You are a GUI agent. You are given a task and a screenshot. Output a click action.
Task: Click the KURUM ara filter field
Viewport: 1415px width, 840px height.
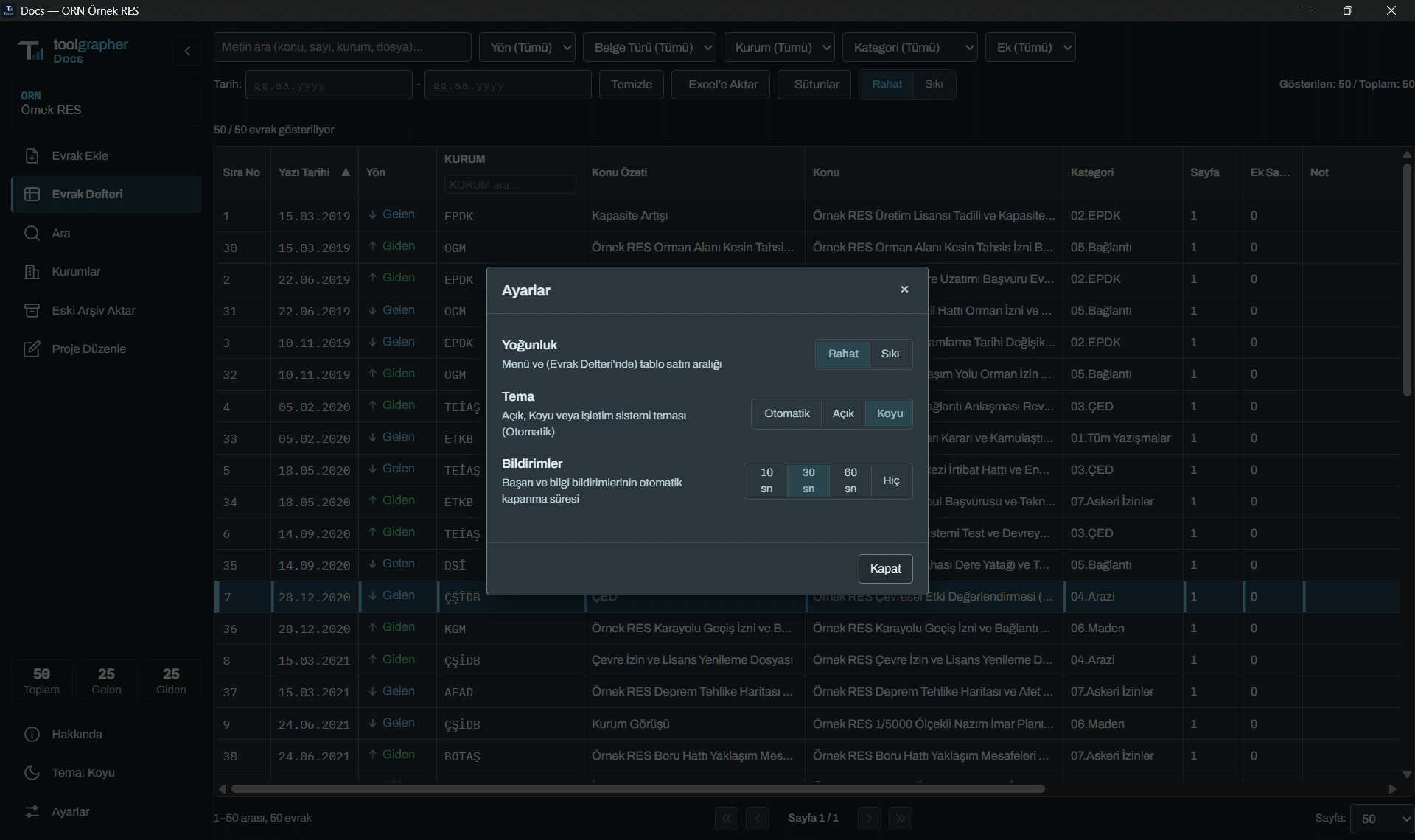pyautogui.click(x=509, y=184)
